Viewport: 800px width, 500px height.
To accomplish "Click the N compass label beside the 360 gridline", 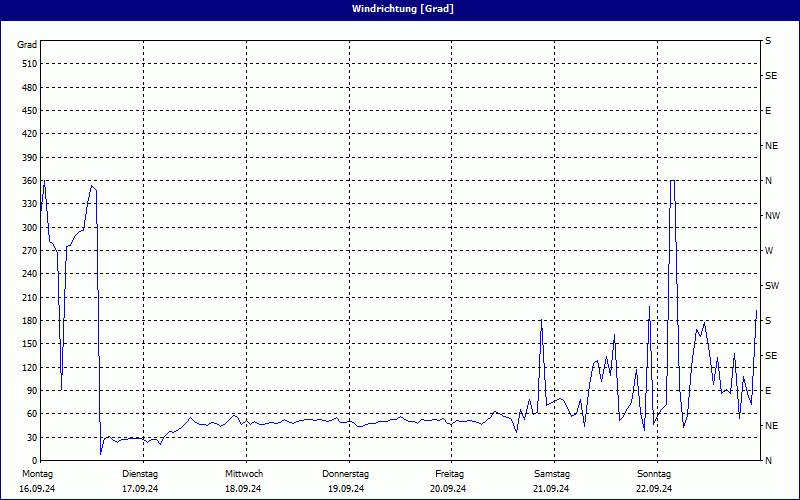I will [x=768, y=181].
